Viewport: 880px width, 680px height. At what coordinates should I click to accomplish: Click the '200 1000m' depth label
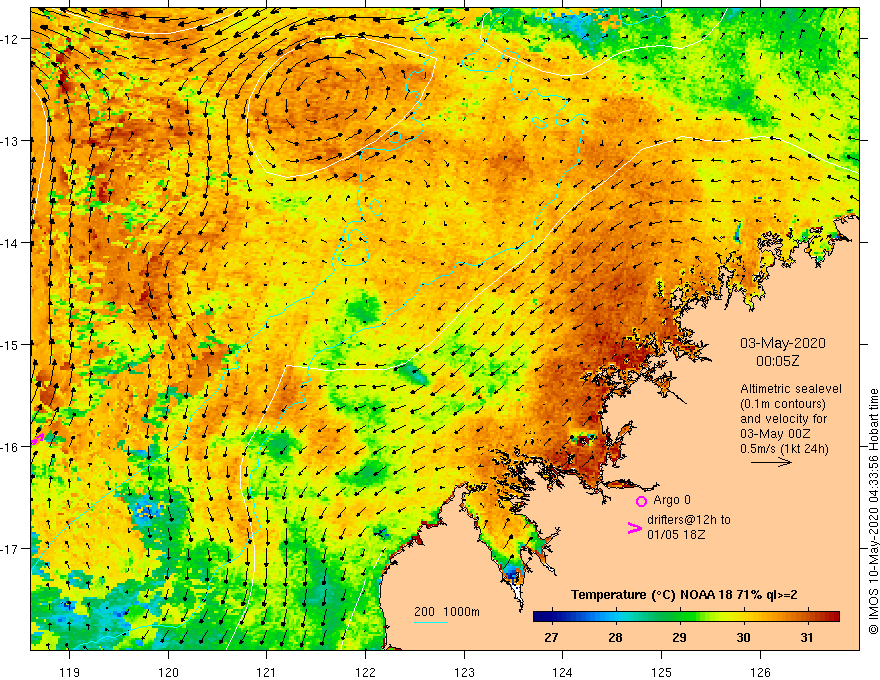pyautogui.click(x=447, y=612)
